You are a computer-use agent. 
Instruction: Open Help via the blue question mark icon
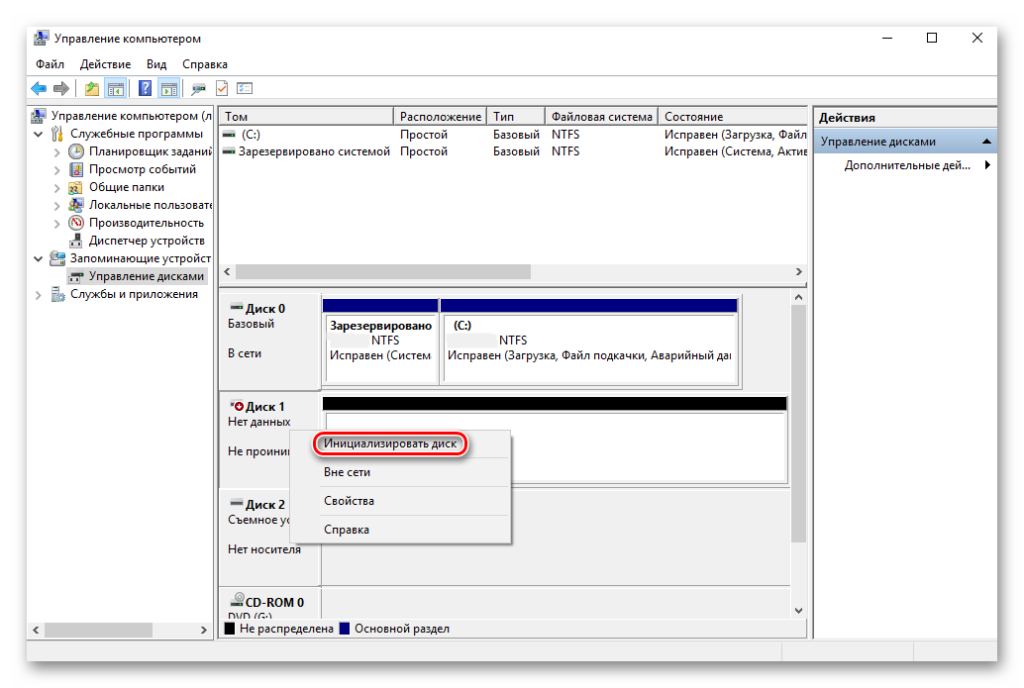click(145, 88)
